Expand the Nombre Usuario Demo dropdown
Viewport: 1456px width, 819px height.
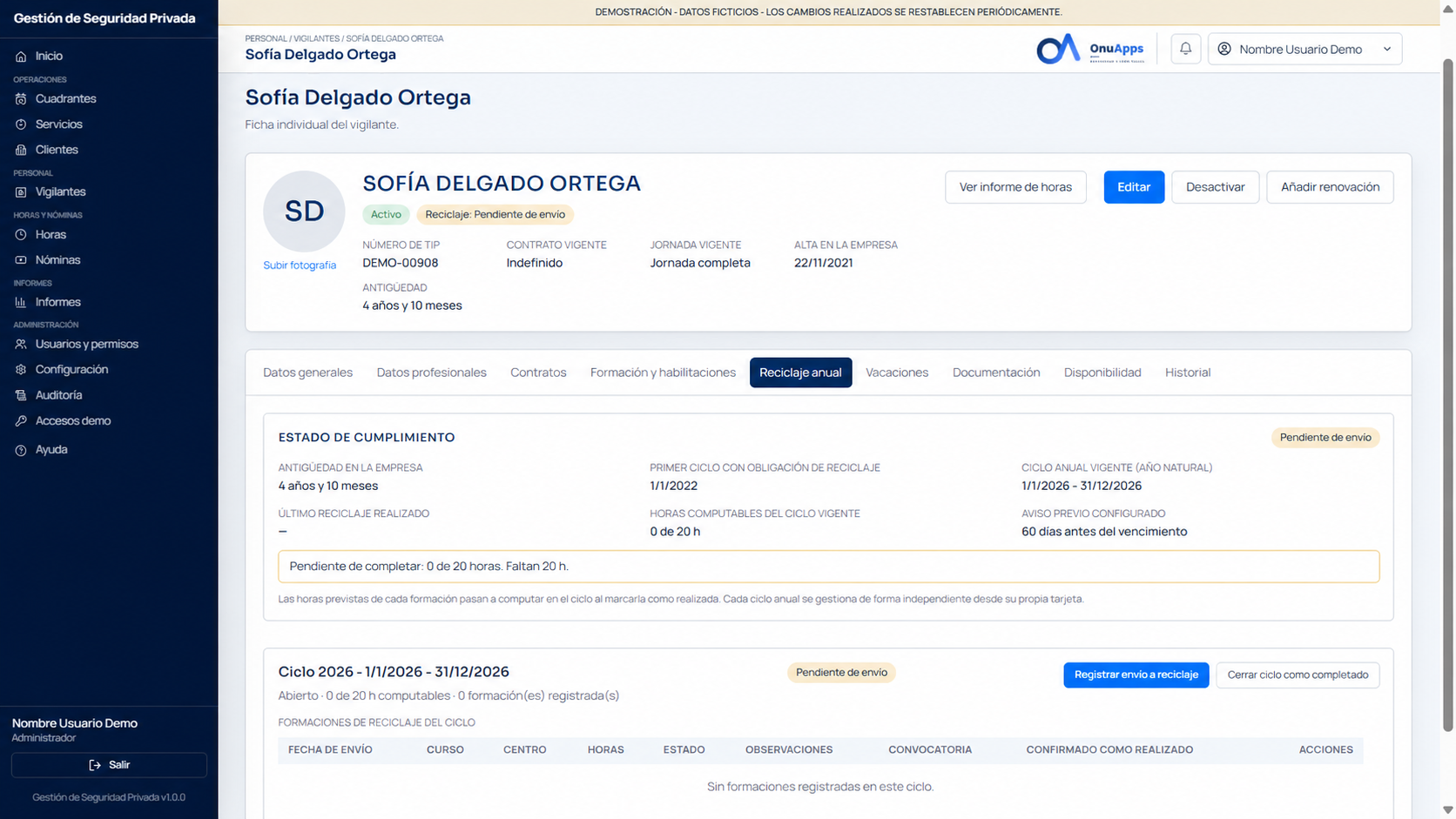pos(1304,49)
